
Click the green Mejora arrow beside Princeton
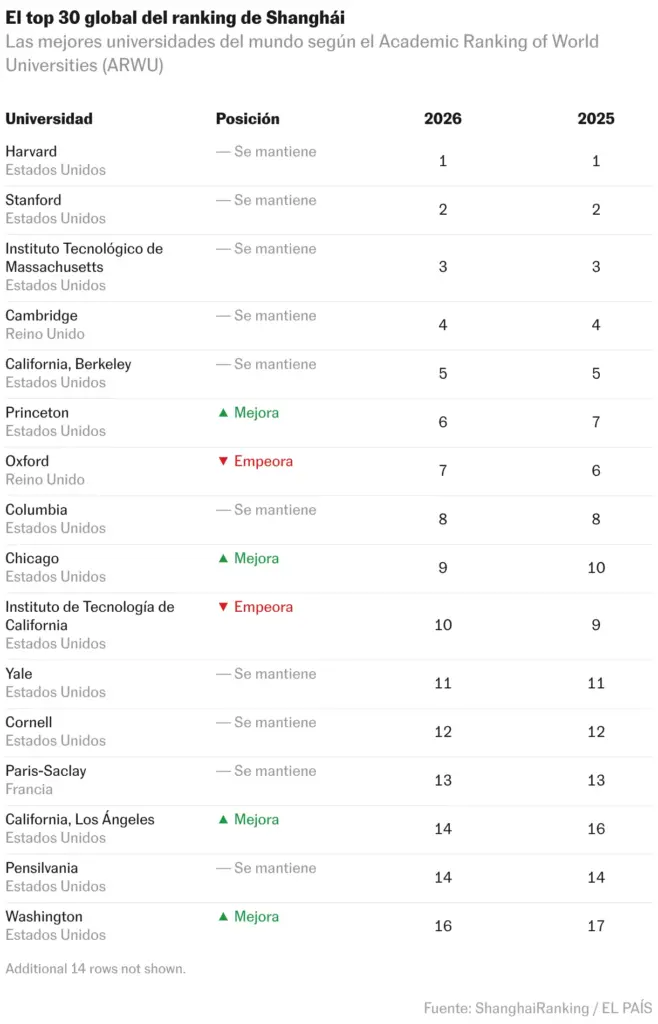(223, 413)
